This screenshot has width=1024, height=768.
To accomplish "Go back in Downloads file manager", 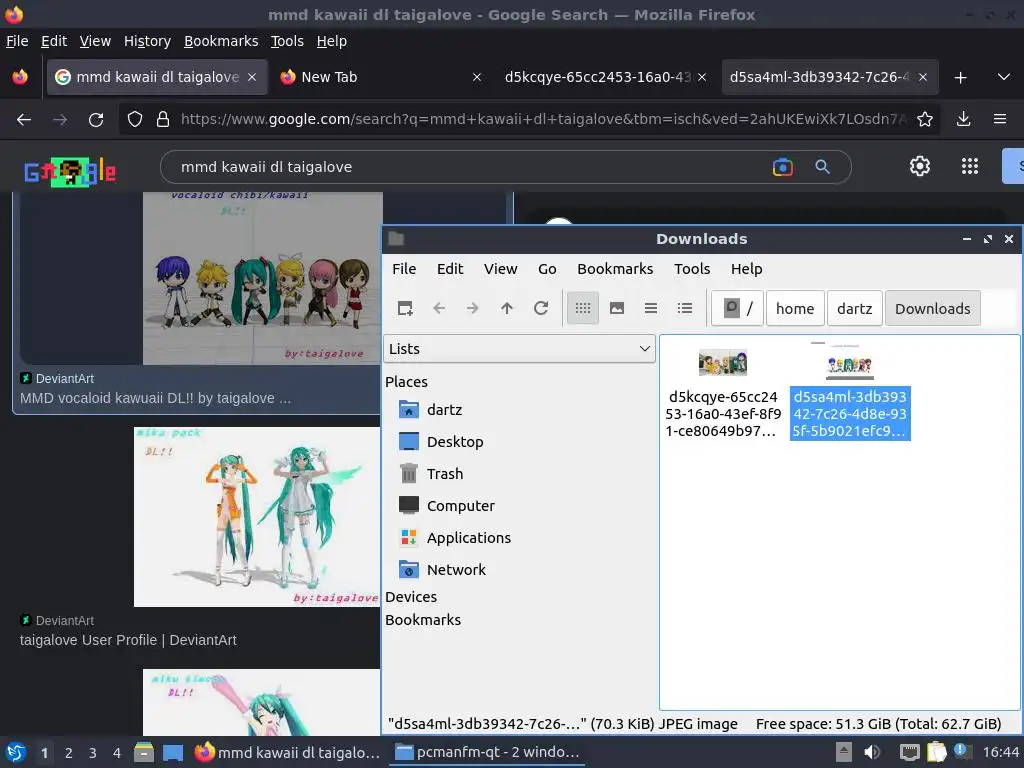I will point(439,308).
